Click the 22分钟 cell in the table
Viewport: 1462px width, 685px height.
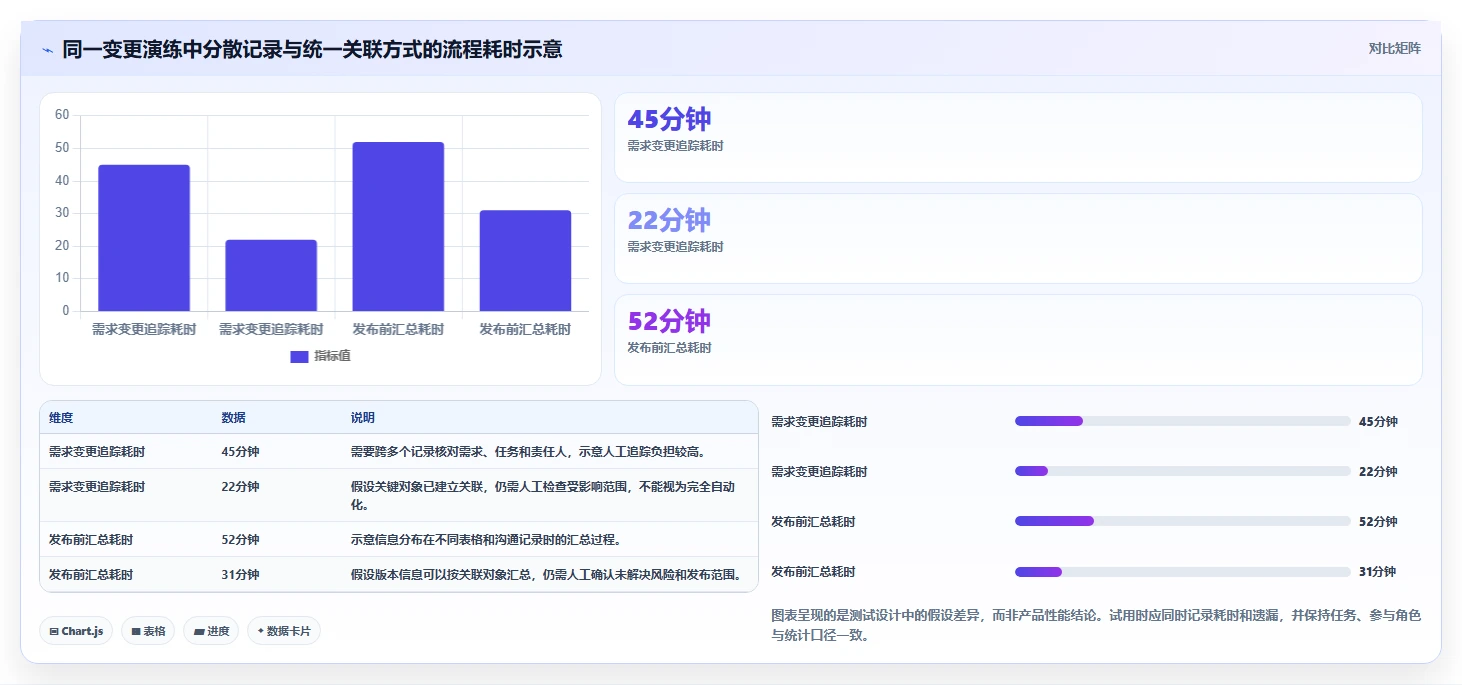click(240, 487)
